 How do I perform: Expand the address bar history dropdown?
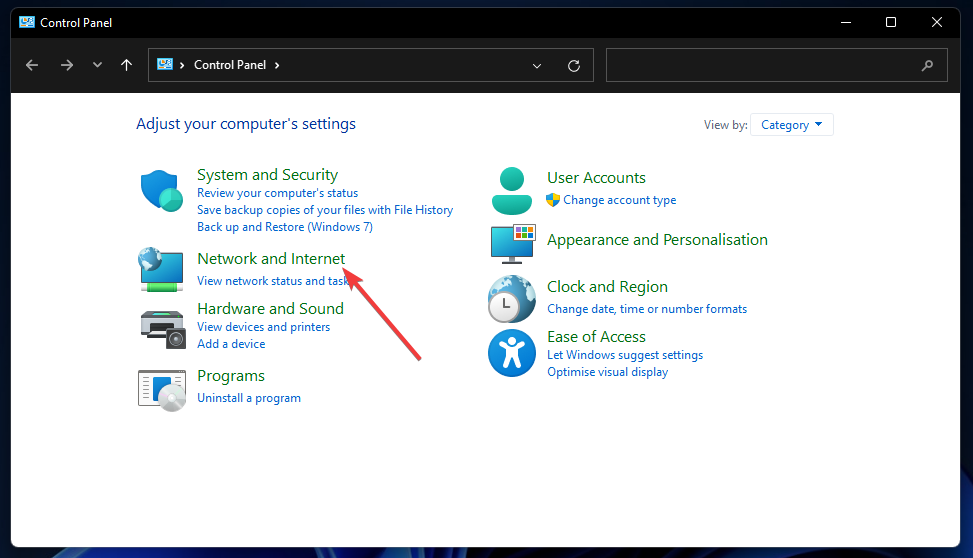pos(537,66)
